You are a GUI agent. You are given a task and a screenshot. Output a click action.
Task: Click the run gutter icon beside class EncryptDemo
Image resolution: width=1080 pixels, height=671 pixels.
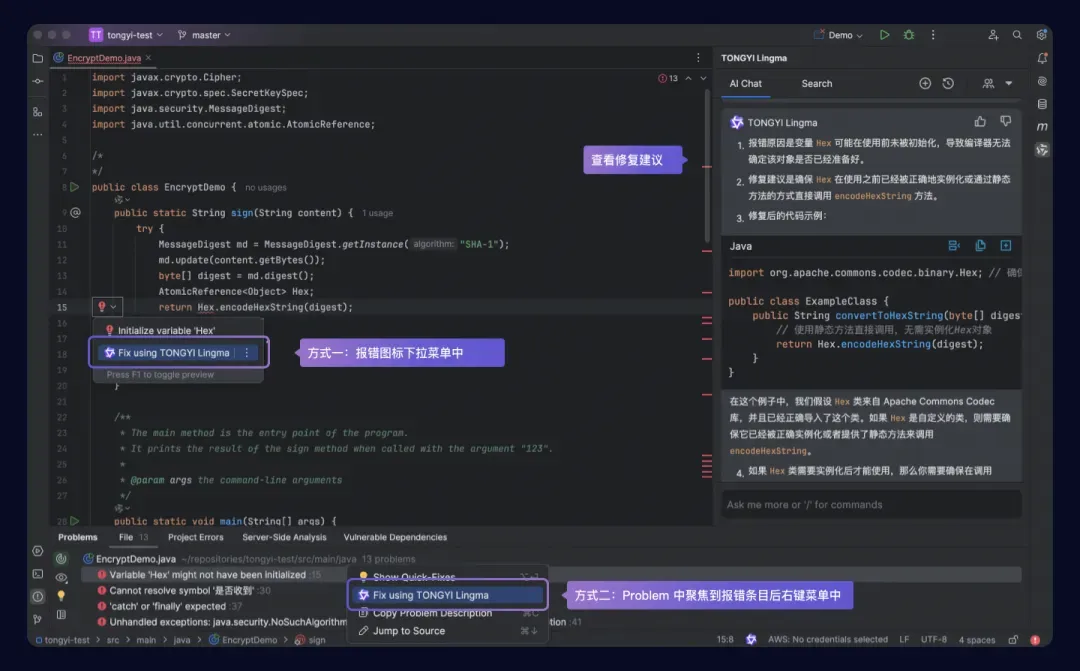coord(74,187)
